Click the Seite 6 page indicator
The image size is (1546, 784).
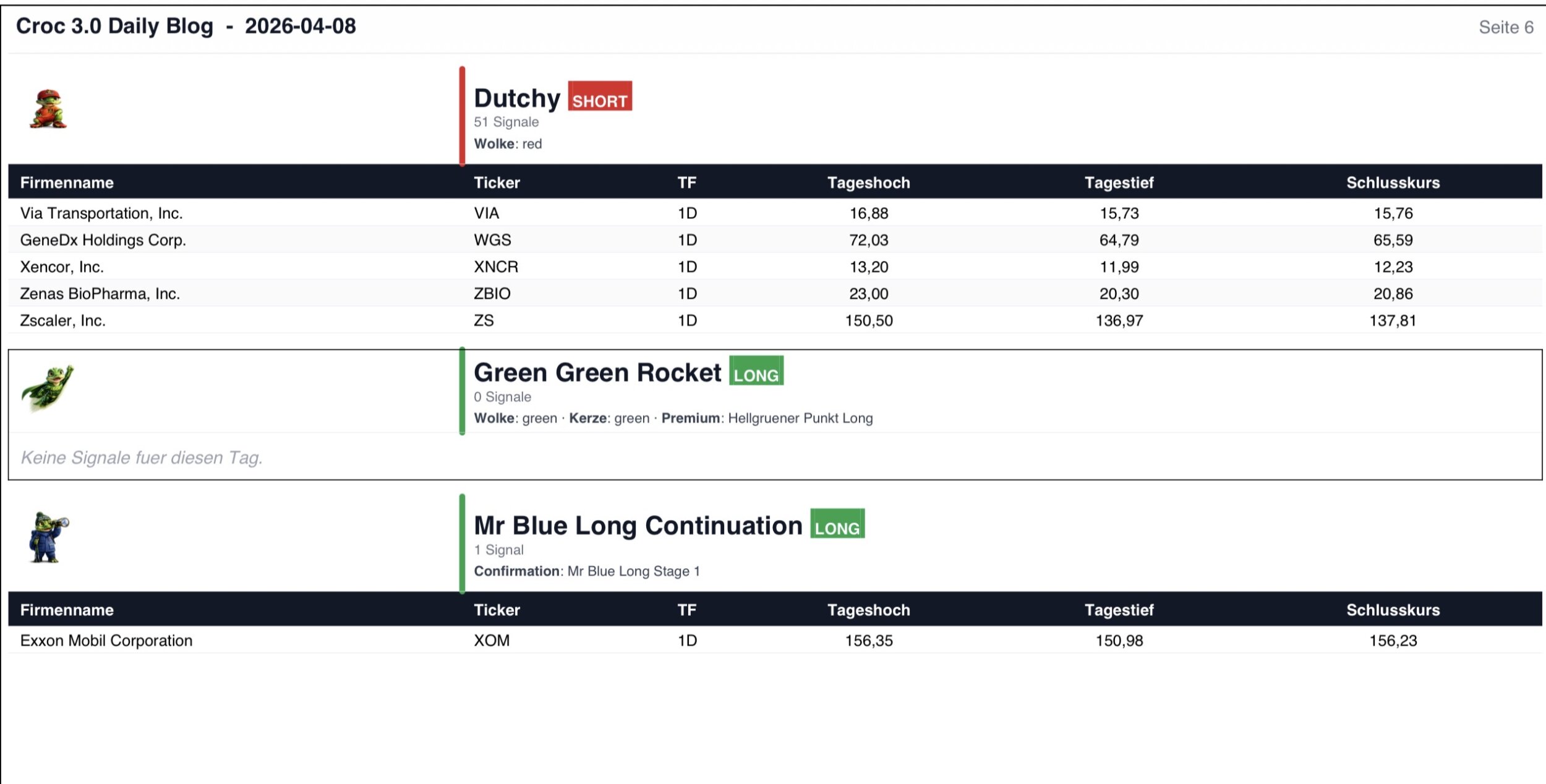pos(1505,27)
